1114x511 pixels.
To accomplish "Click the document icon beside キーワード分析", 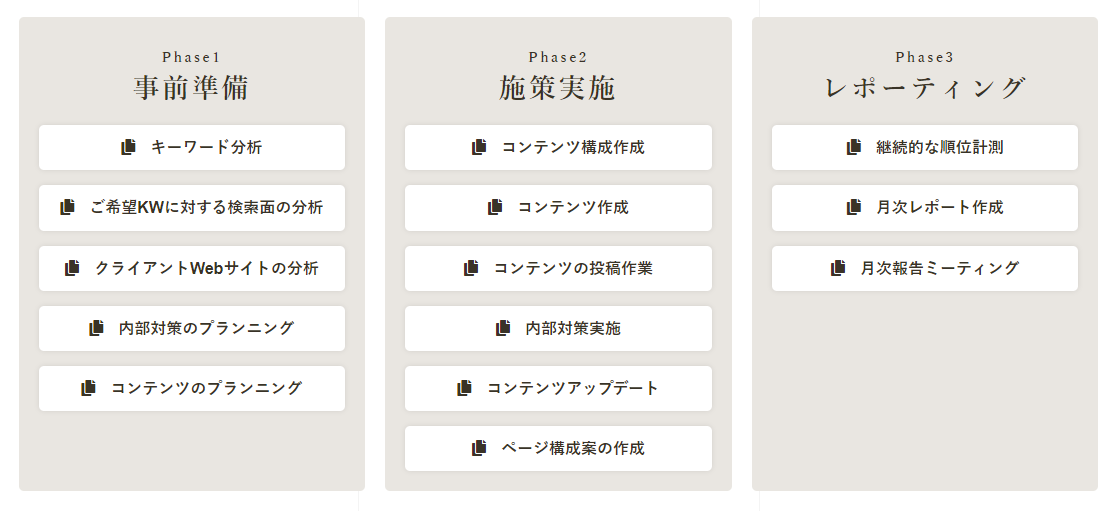I will tap(129, 147).
